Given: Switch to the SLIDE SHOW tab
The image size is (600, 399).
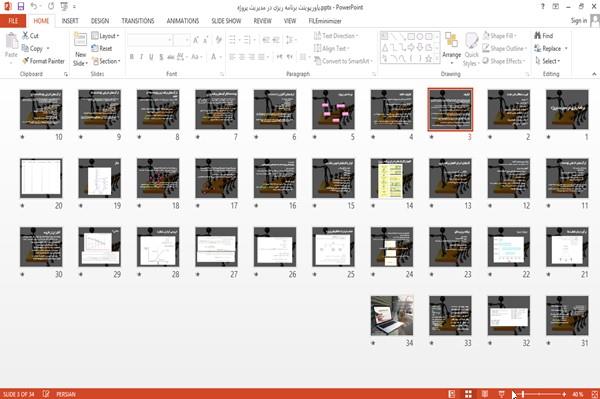Looking at the screenshot, I should pyautogui.click(x=226, y=21).
